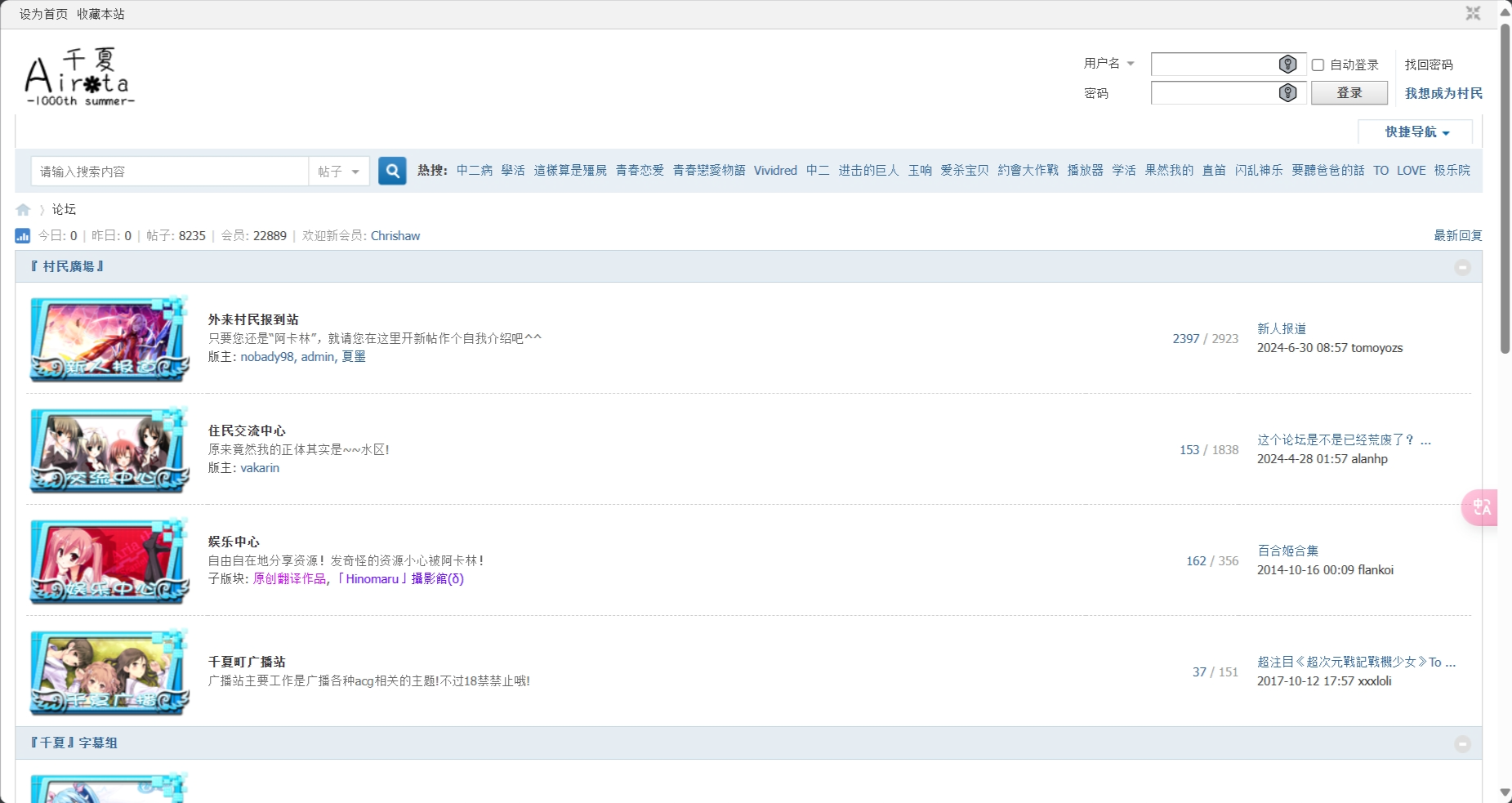Click the Airota site logo
Screen dimensions: 1512x803
(79, 76)
